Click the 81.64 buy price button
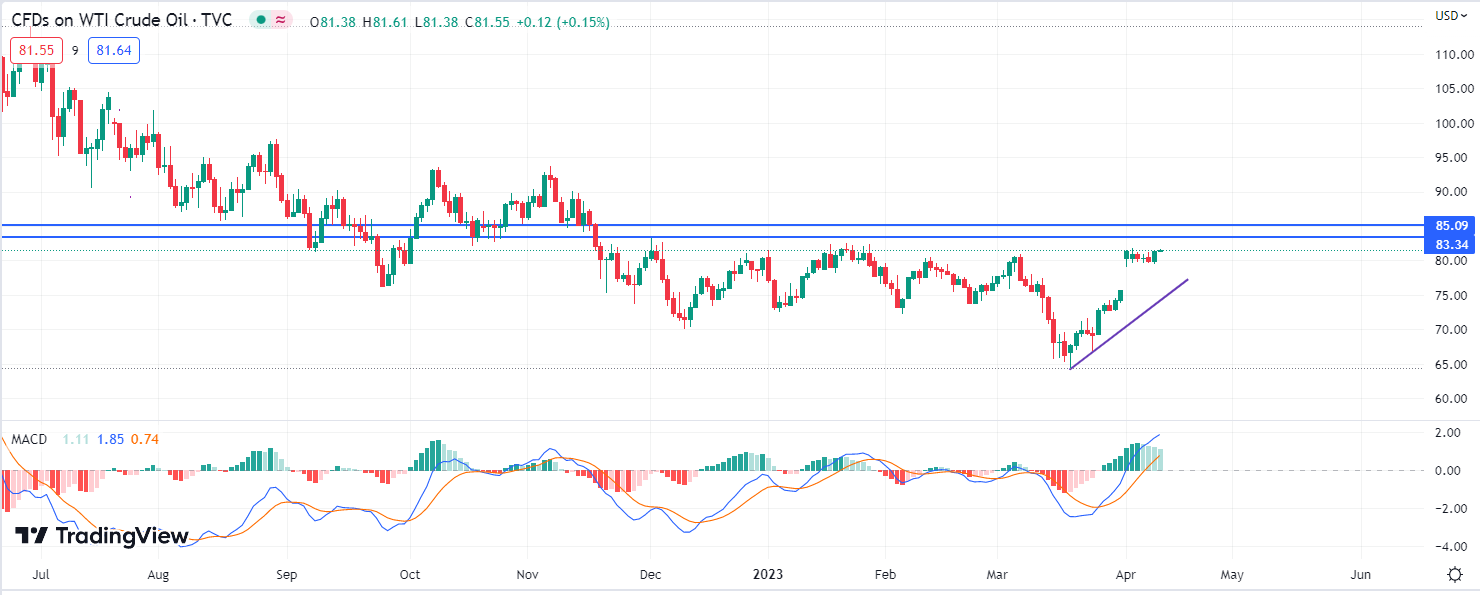1480x595 pixels. coord(113,50)
